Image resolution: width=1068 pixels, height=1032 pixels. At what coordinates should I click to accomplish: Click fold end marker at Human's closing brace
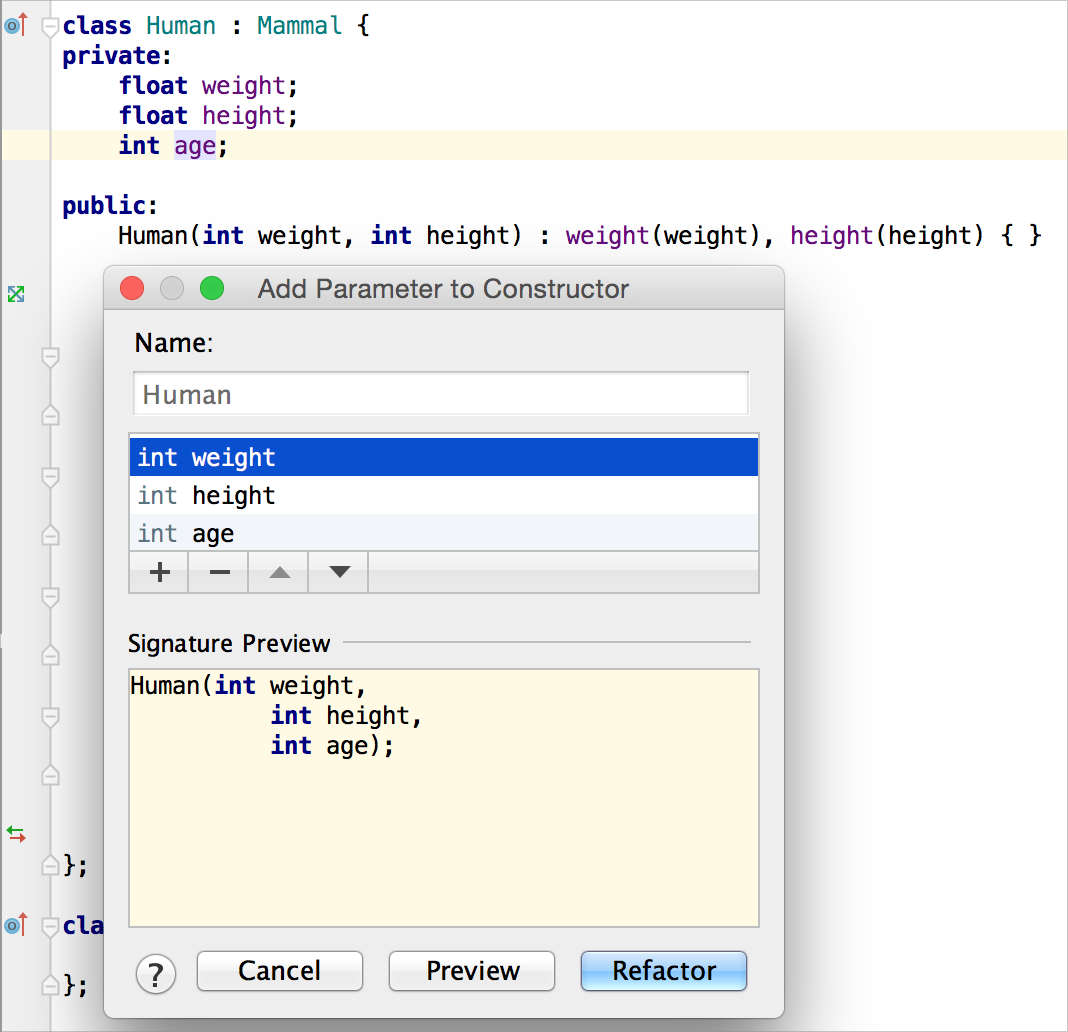coord(50,865)
